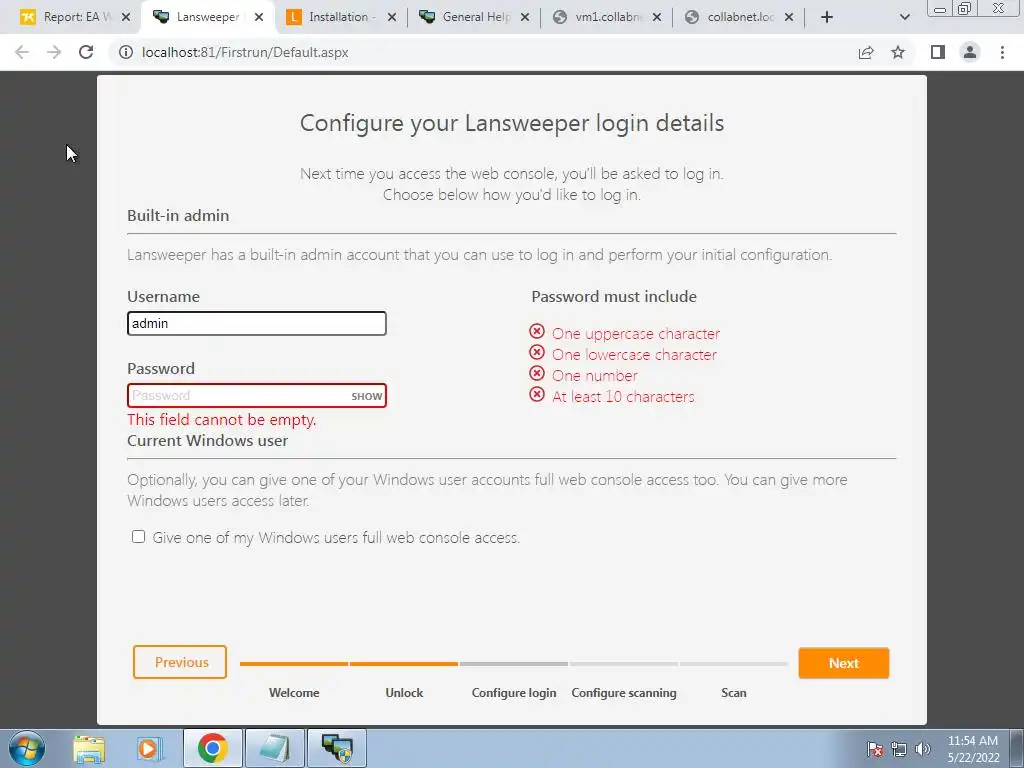Click the Current Windows user heading
Image resolution: width=1024 pixels, height=768 pixels.
pyautogui.click(x=208, y=441)
